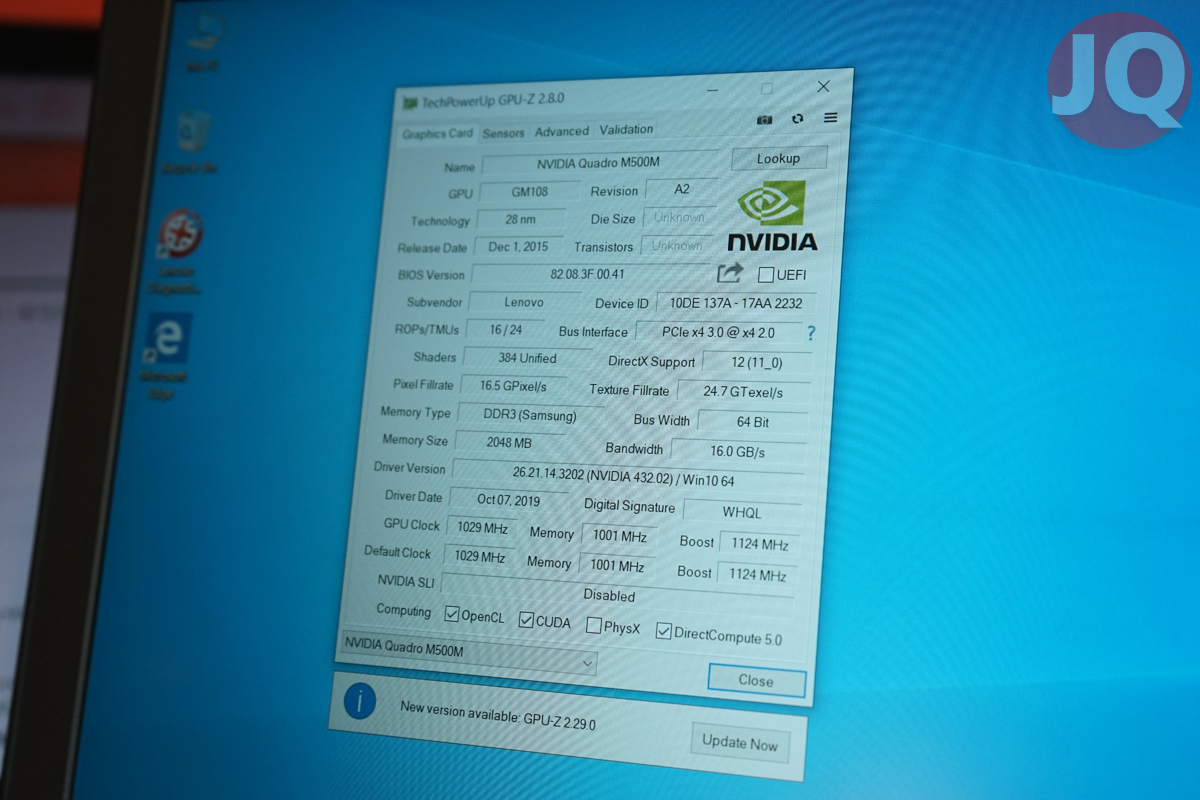The height and width of the screenshot is (800, 1200).
Task: Switch to the Sensors tab
Action: [503, 133]
